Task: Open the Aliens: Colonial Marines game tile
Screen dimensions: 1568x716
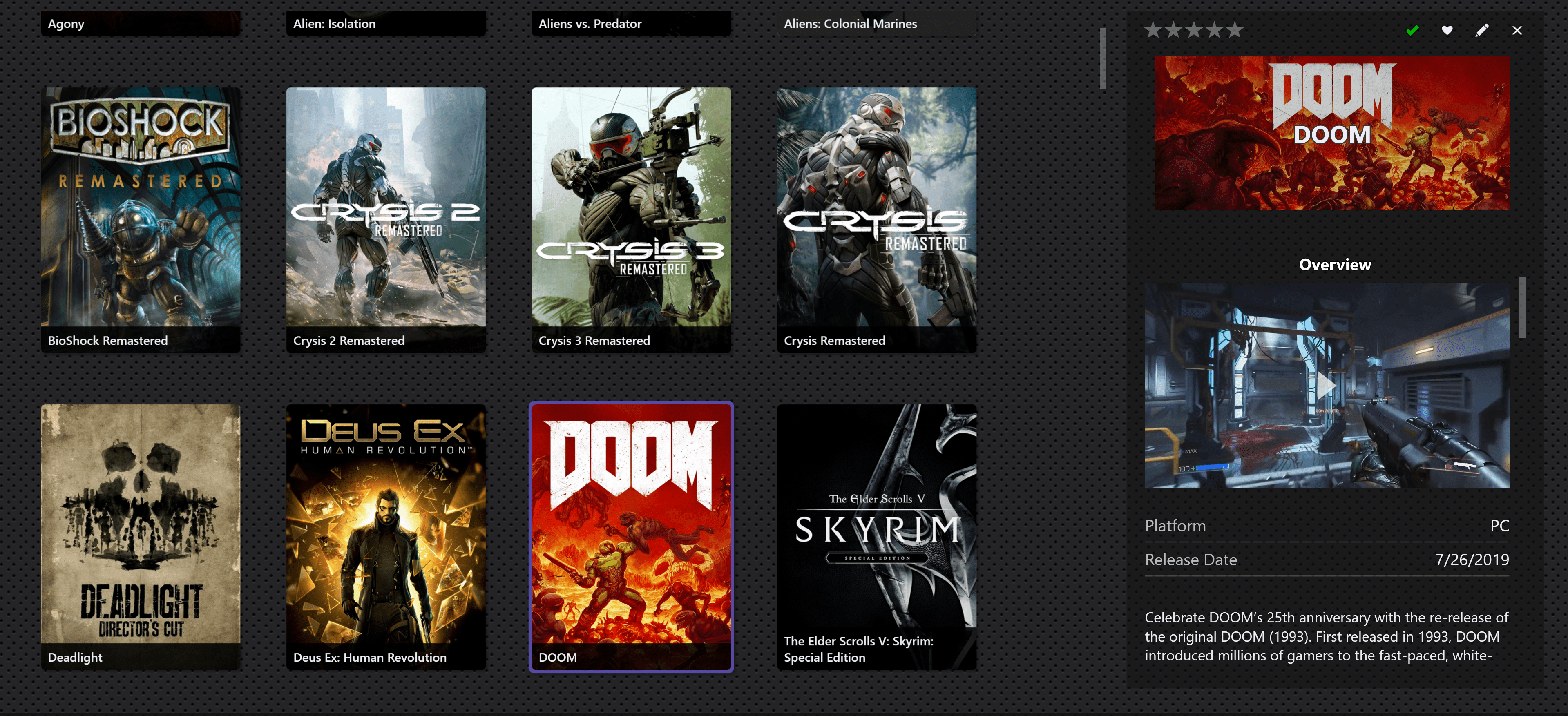Action: point(876,24)
